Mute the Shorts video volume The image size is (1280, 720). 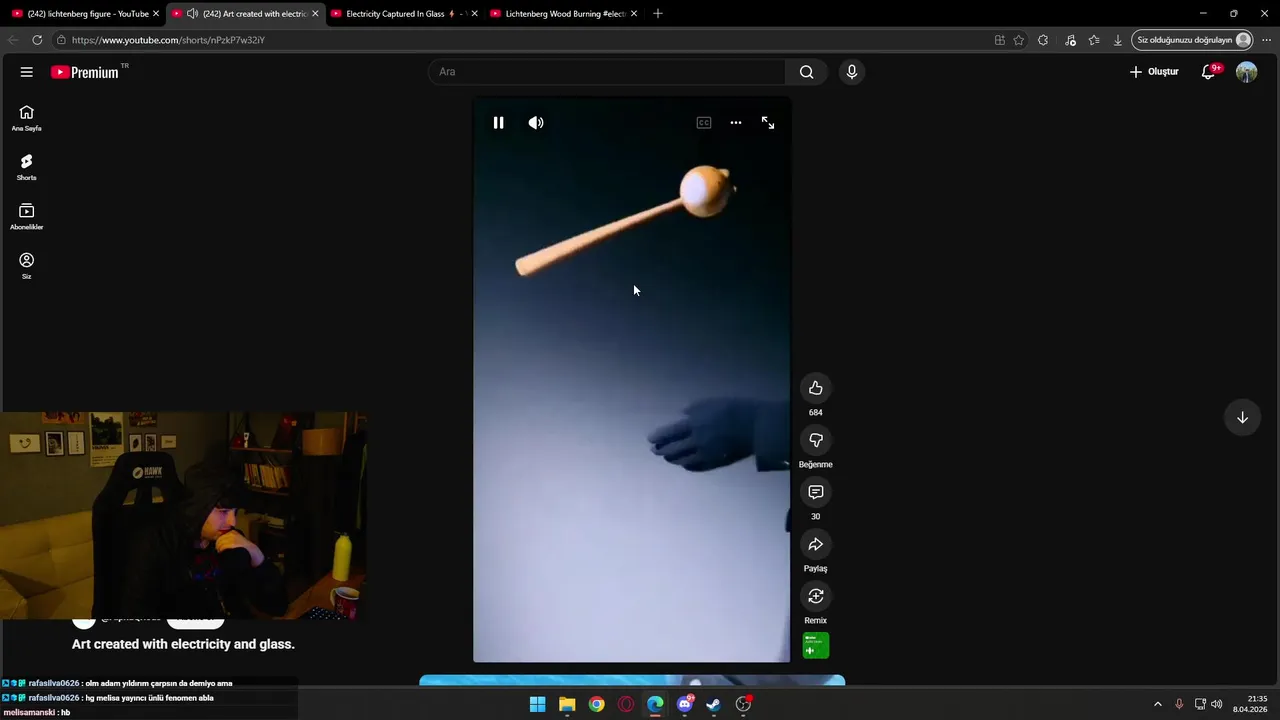click(536, 123)
